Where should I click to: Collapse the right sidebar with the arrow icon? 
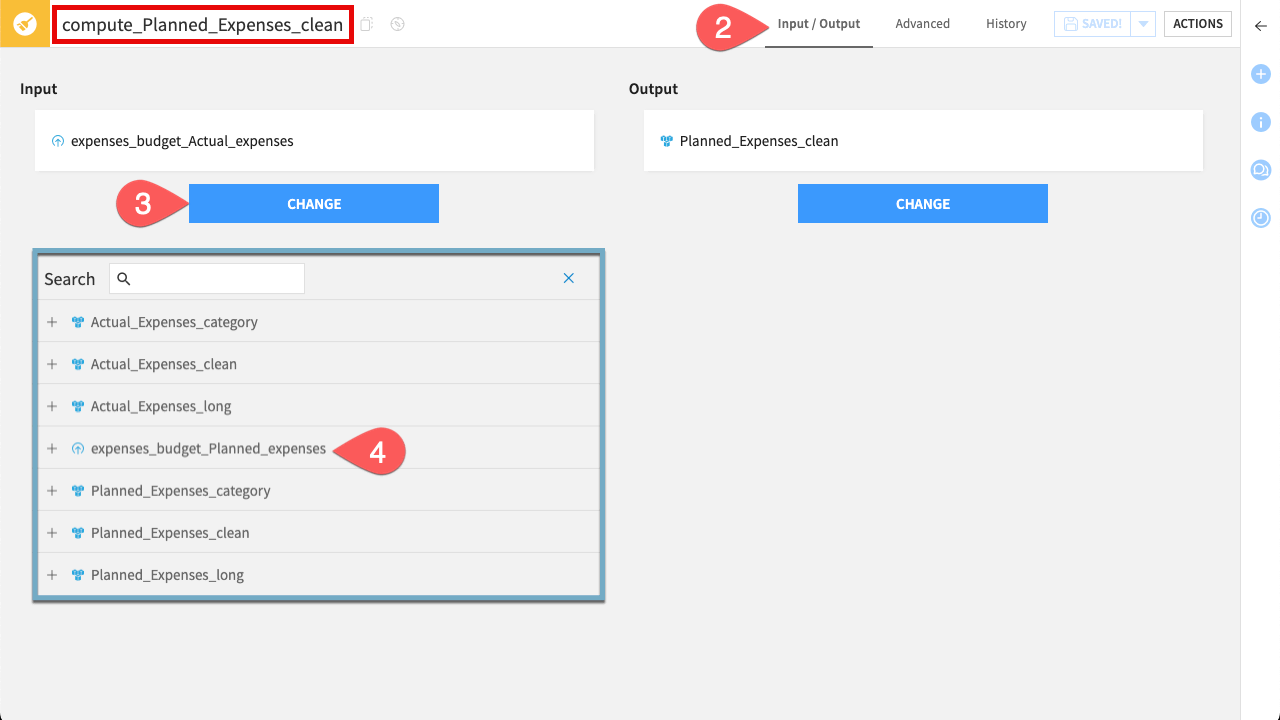pyautogui.click(x=1261, y=27)
